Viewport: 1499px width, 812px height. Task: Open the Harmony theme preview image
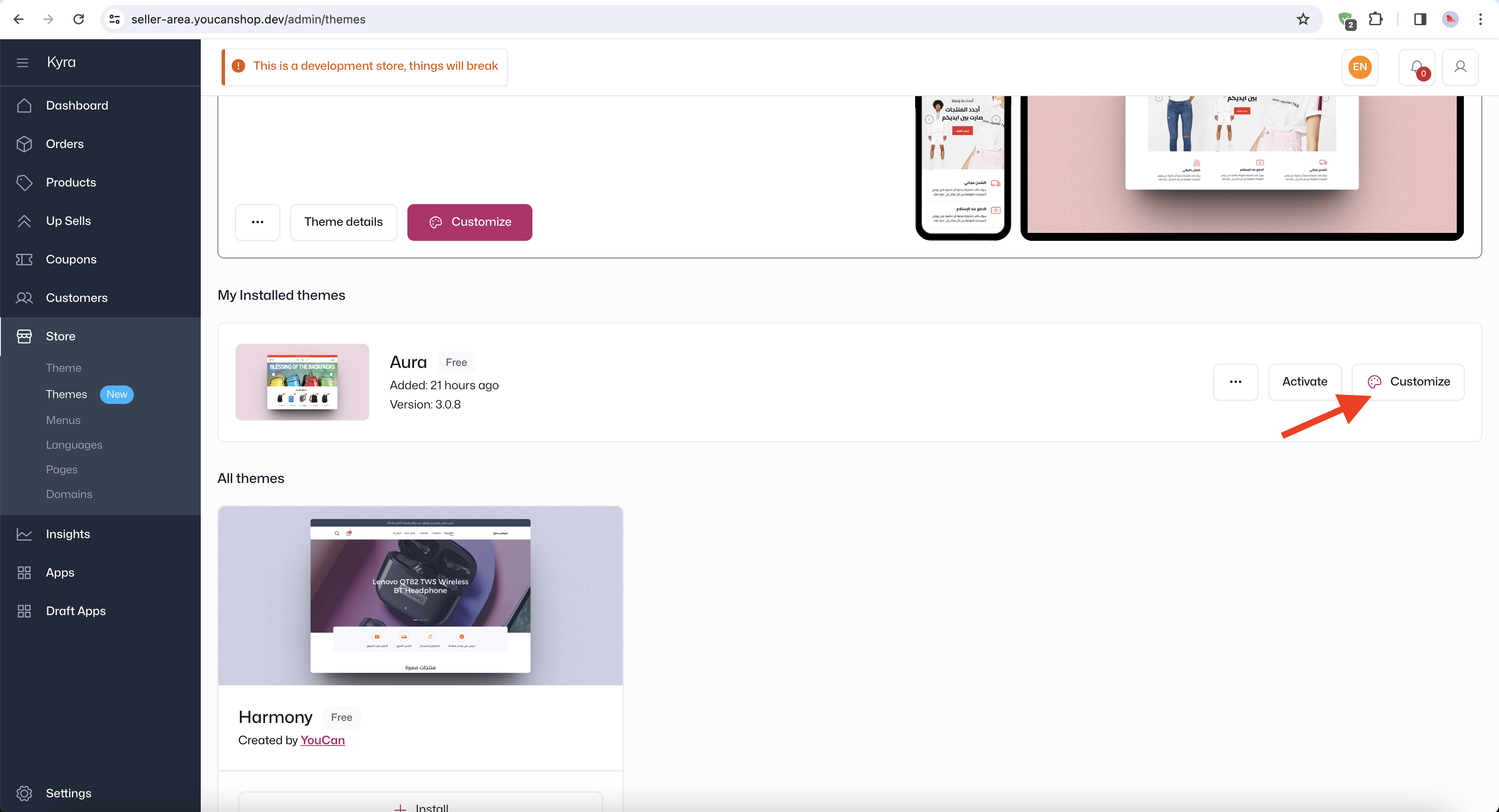point(420,596)
